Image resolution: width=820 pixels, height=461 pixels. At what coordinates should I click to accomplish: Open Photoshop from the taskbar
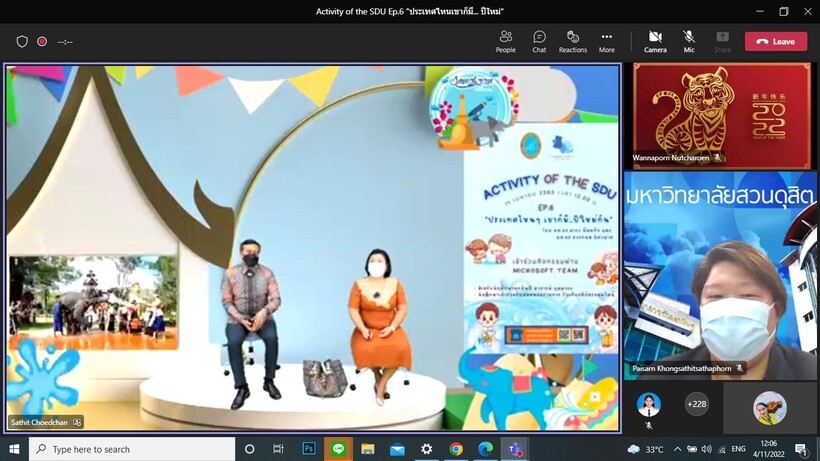point(309,450)
